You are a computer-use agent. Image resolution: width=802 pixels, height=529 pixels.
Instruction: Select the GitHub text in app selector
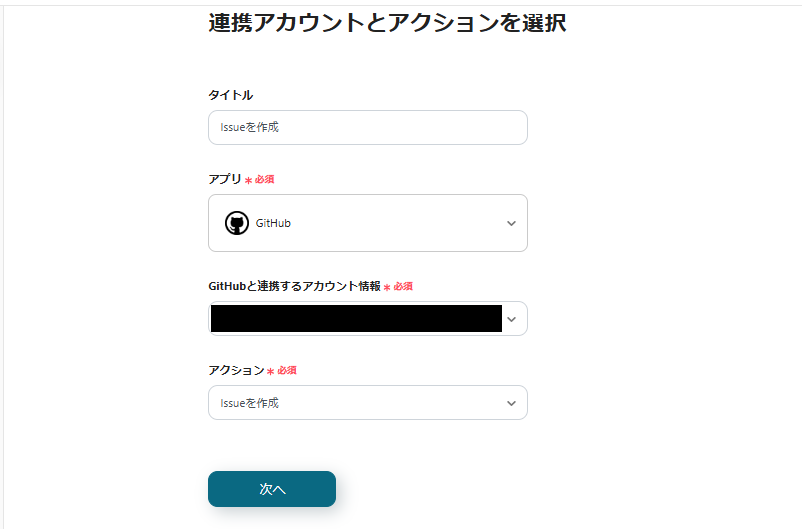273,223
